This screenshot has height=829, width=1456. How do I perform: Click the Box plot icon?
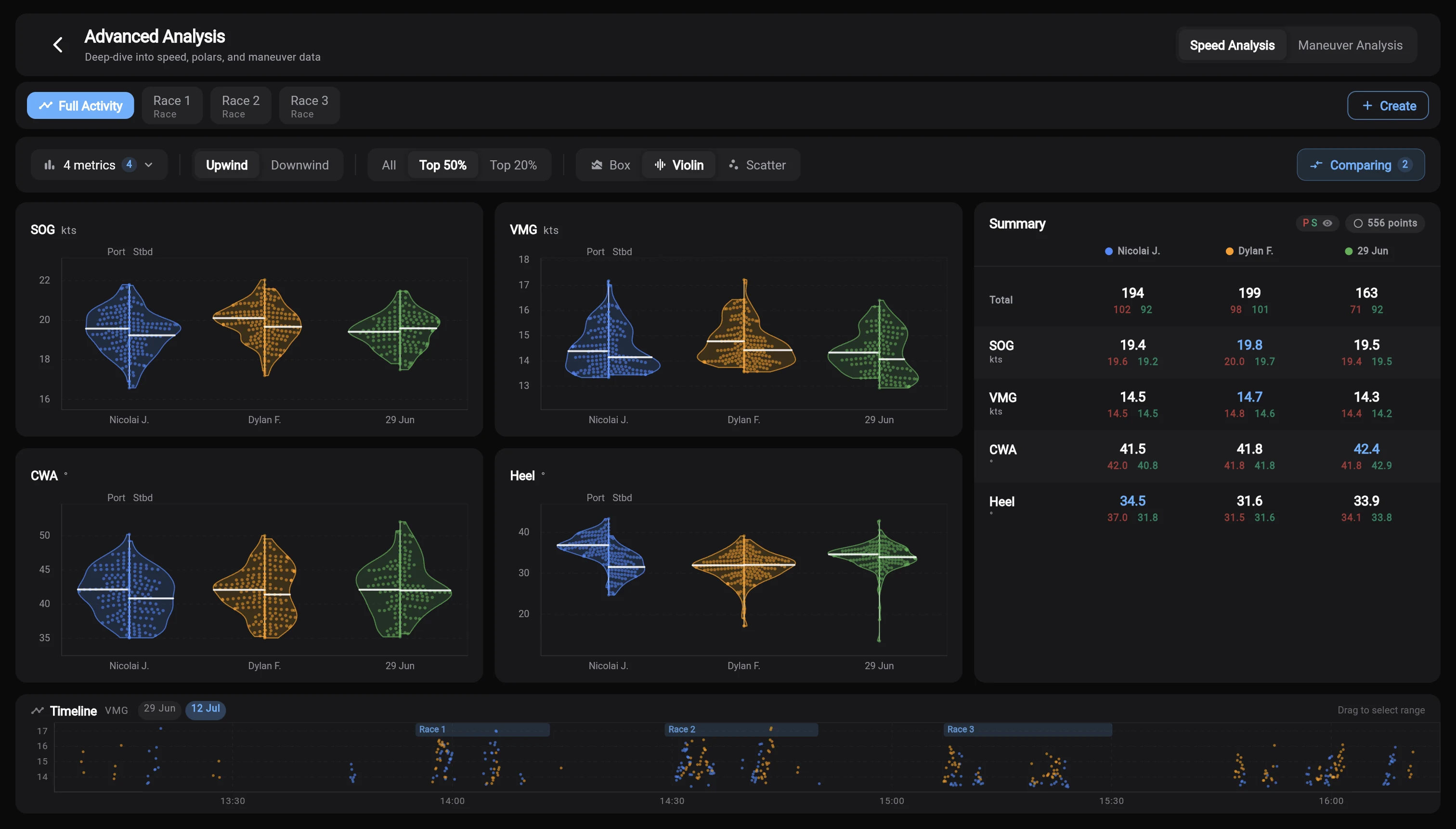click(596, 165)
